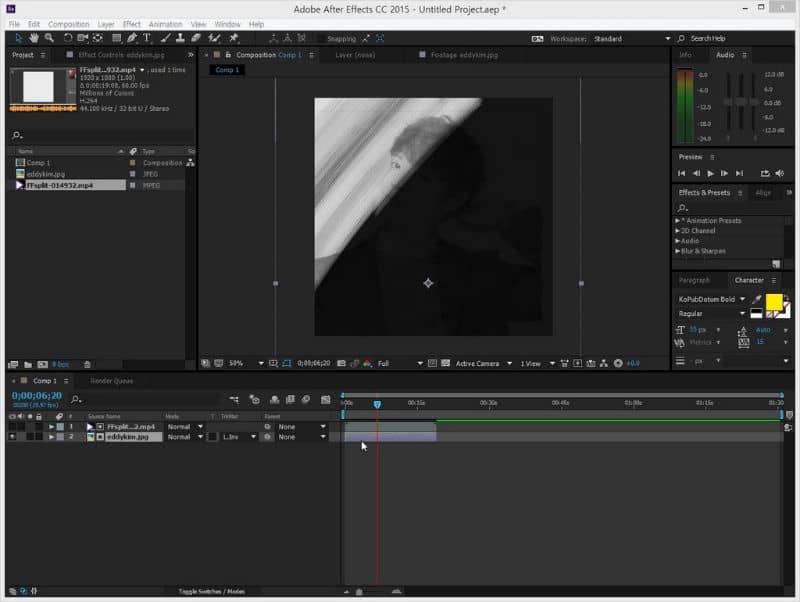Select the Hand tool
The height and width of the screenshot is (602, 800).
tap(34, 38)
